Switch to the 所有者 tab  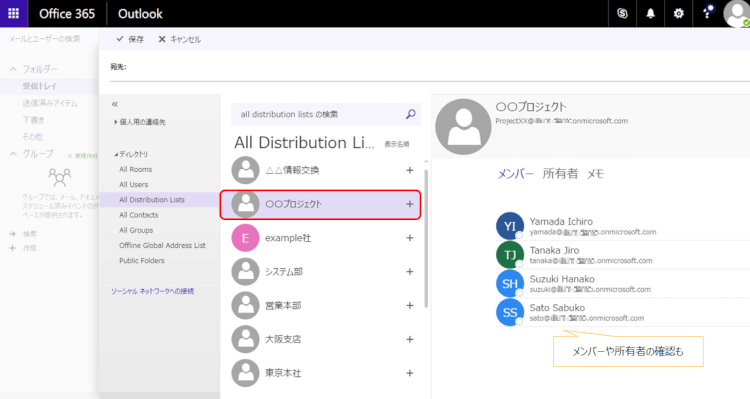(x=560, y=174)
